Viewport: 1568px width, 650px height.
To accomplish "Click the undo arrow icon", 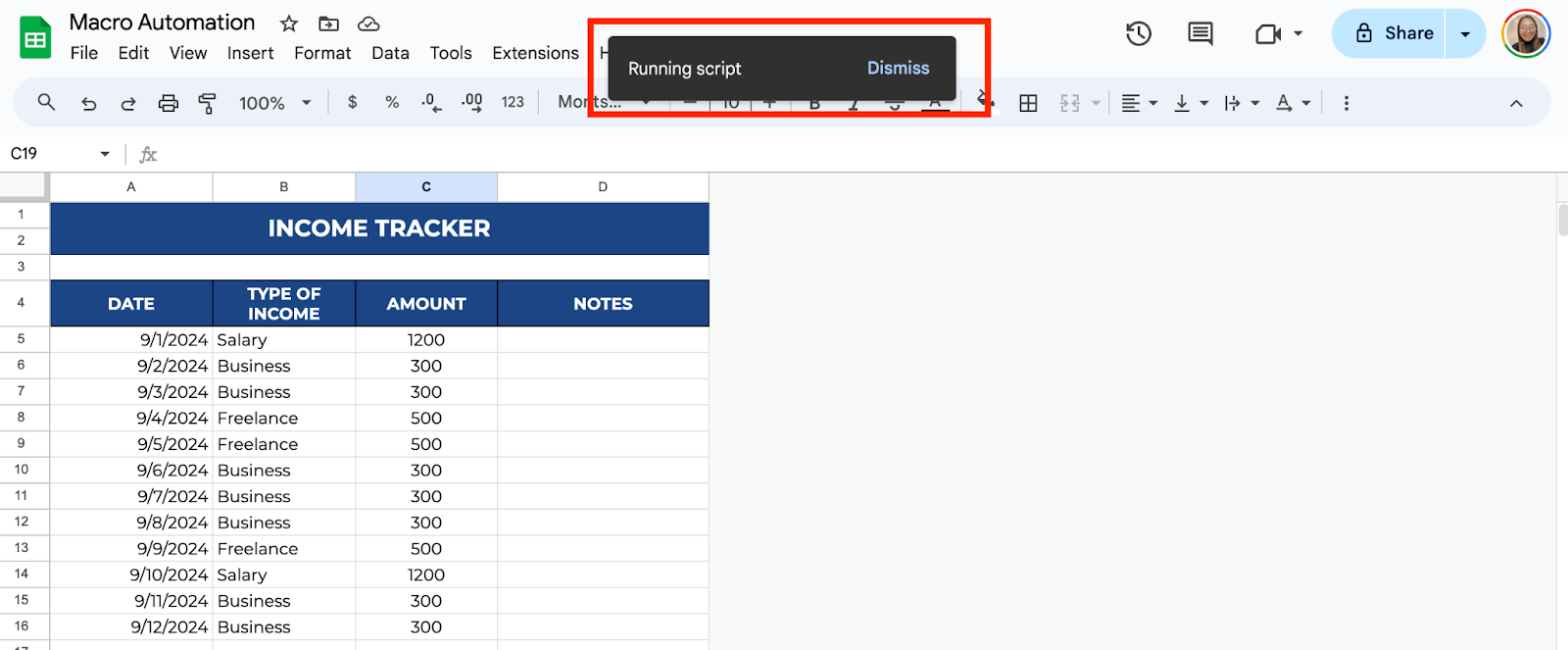I will tap(89, 103).
